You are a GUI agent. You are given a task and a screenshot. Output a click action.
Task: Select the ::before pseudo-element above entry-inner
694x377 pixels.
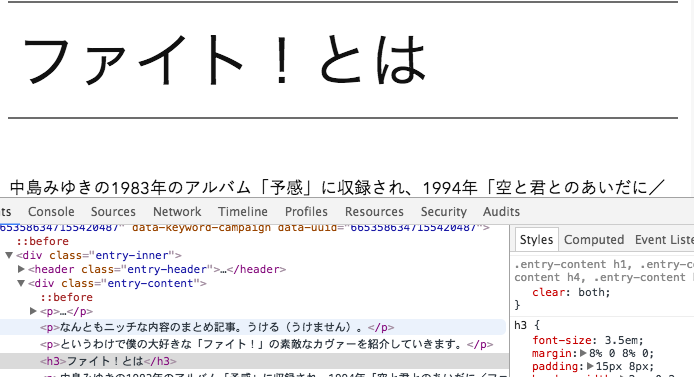click(42, 241)
